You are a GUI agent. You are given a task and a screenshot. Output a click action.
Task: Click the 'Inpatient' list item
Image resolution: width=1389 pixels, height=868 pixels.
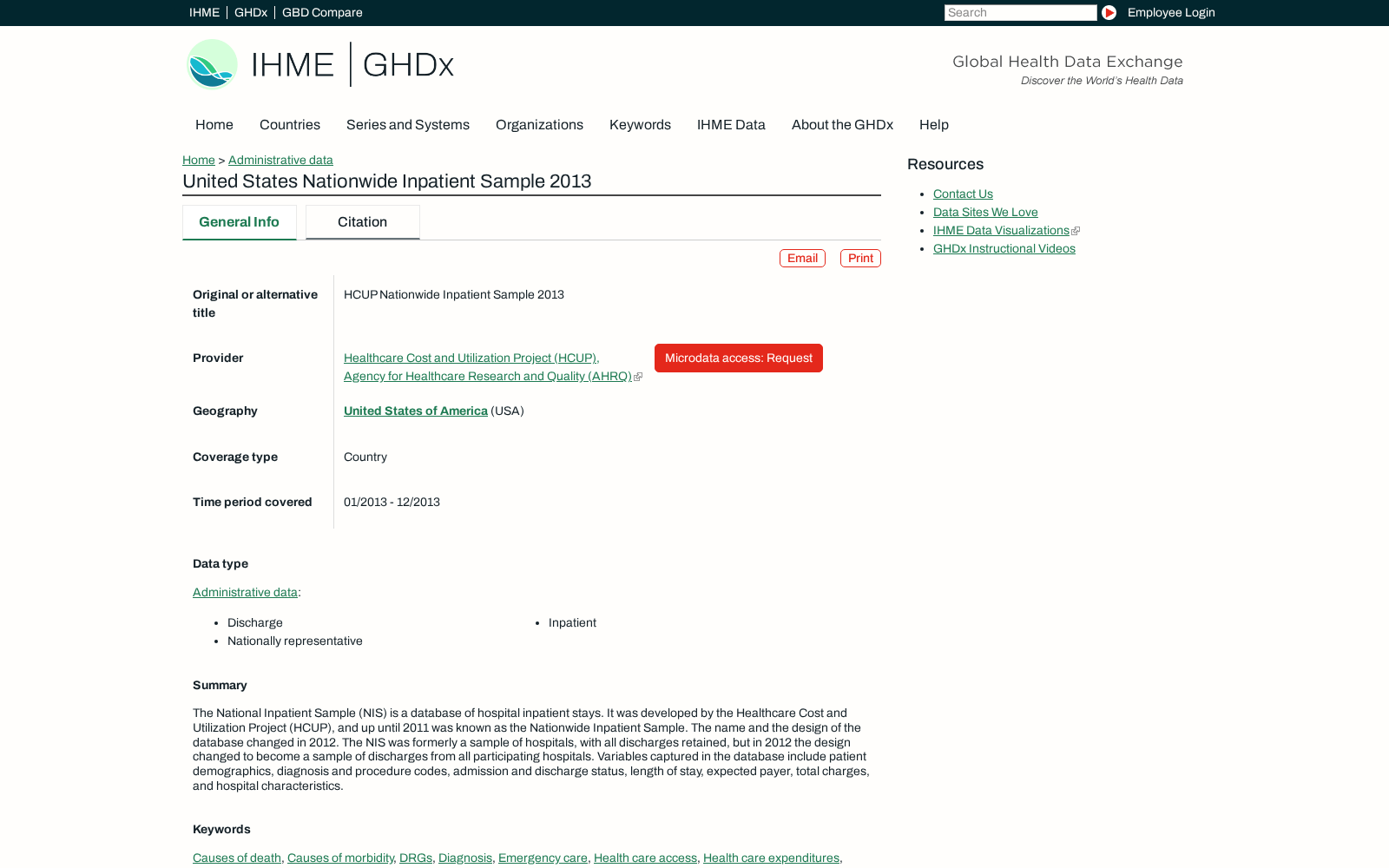(x=572, y=622)
